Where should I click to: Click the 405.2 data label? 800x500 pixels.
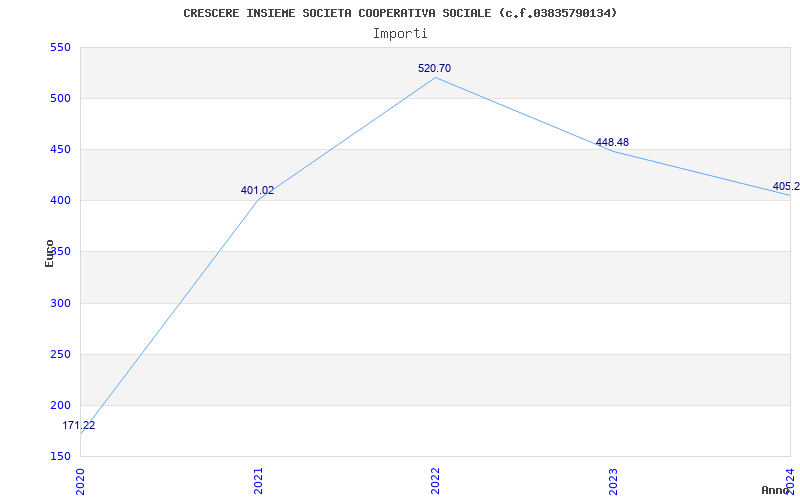(786, 186)
